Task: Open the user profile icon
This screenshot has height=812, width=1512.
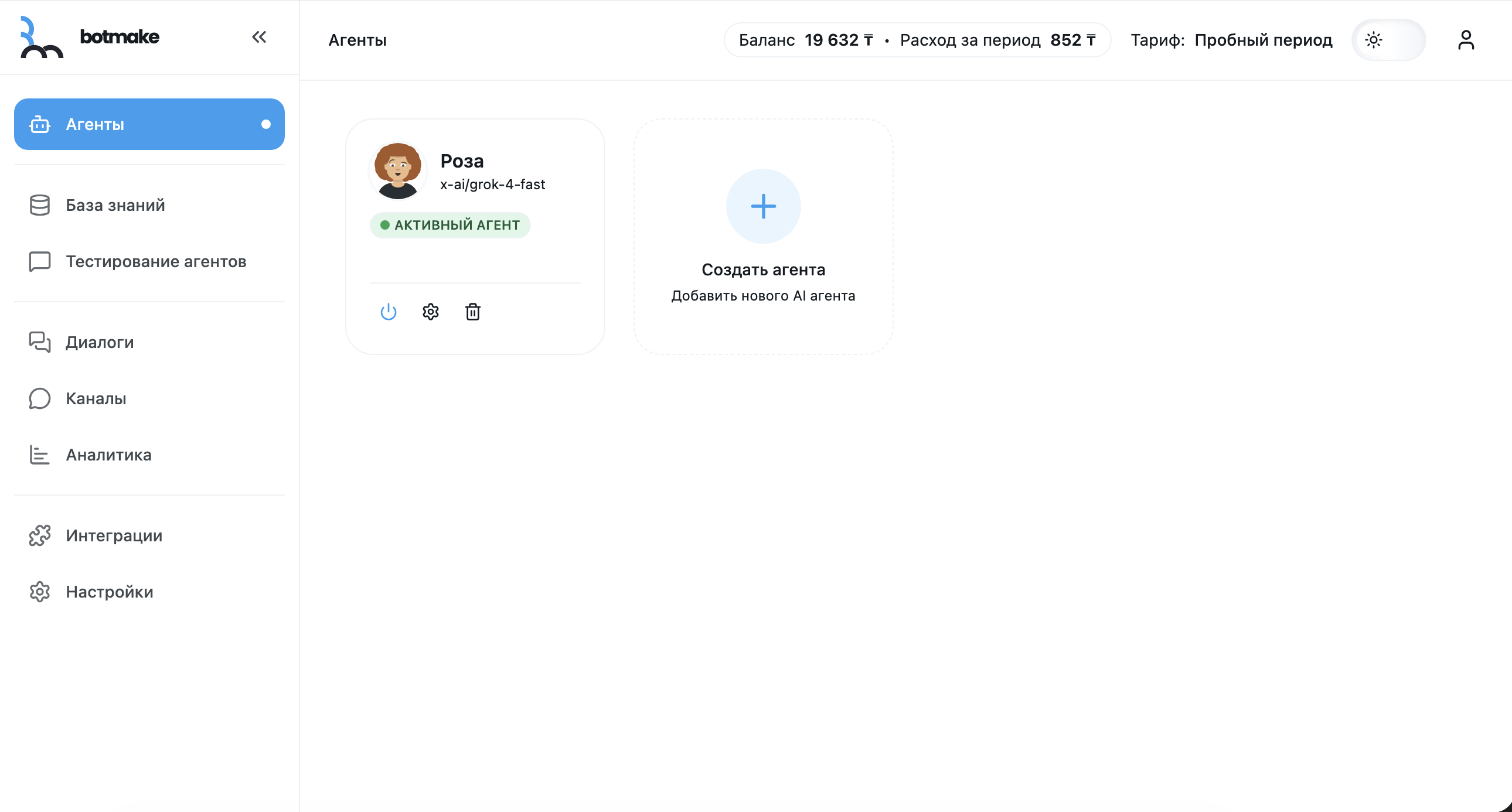Action: 1466,39
